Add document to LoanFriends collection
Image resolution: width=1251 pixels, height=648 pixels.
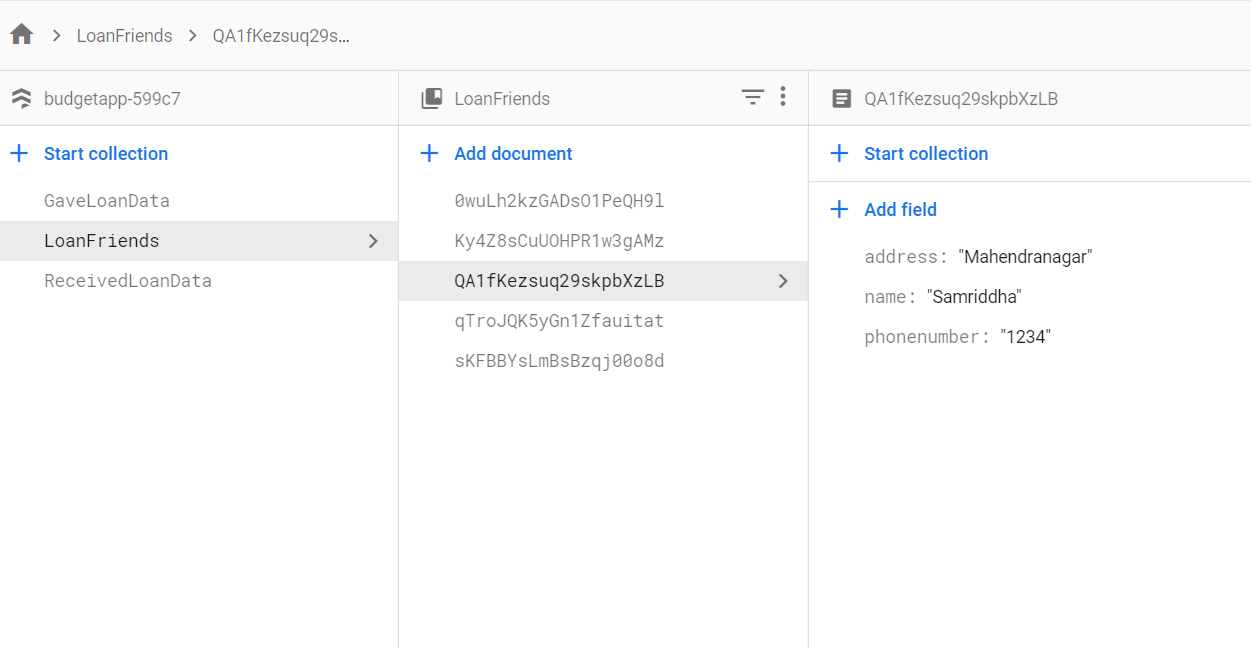coord(513,153)
